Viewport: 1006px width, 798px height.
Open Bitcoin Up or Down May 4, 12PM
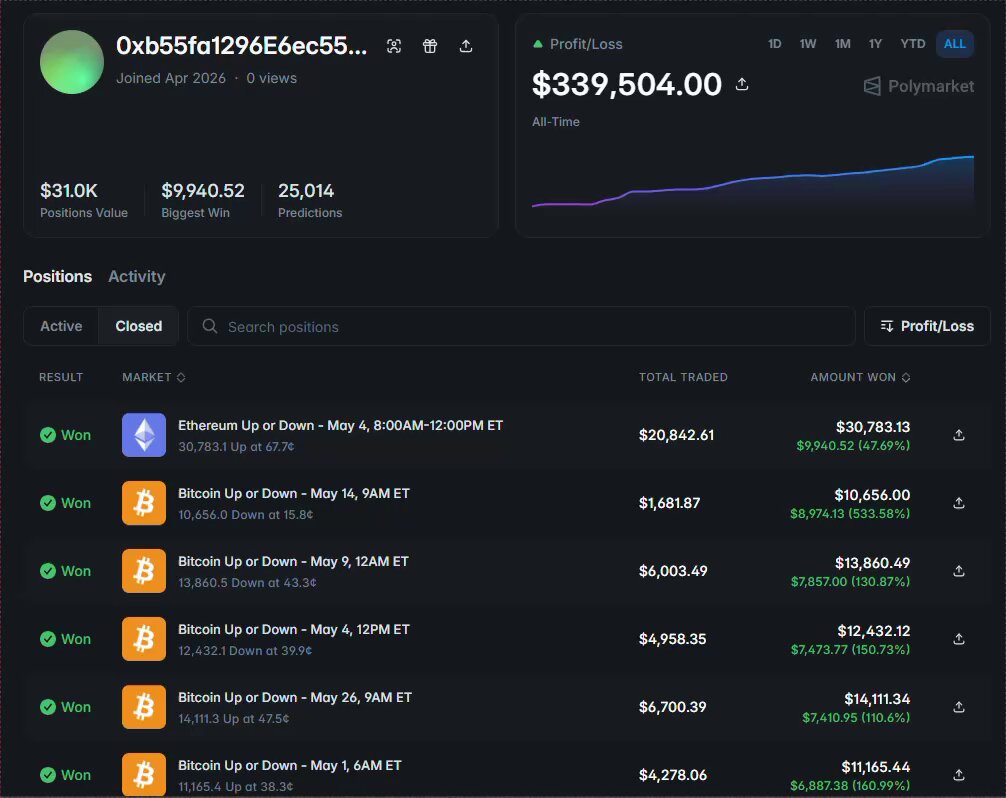click(294, 629)
